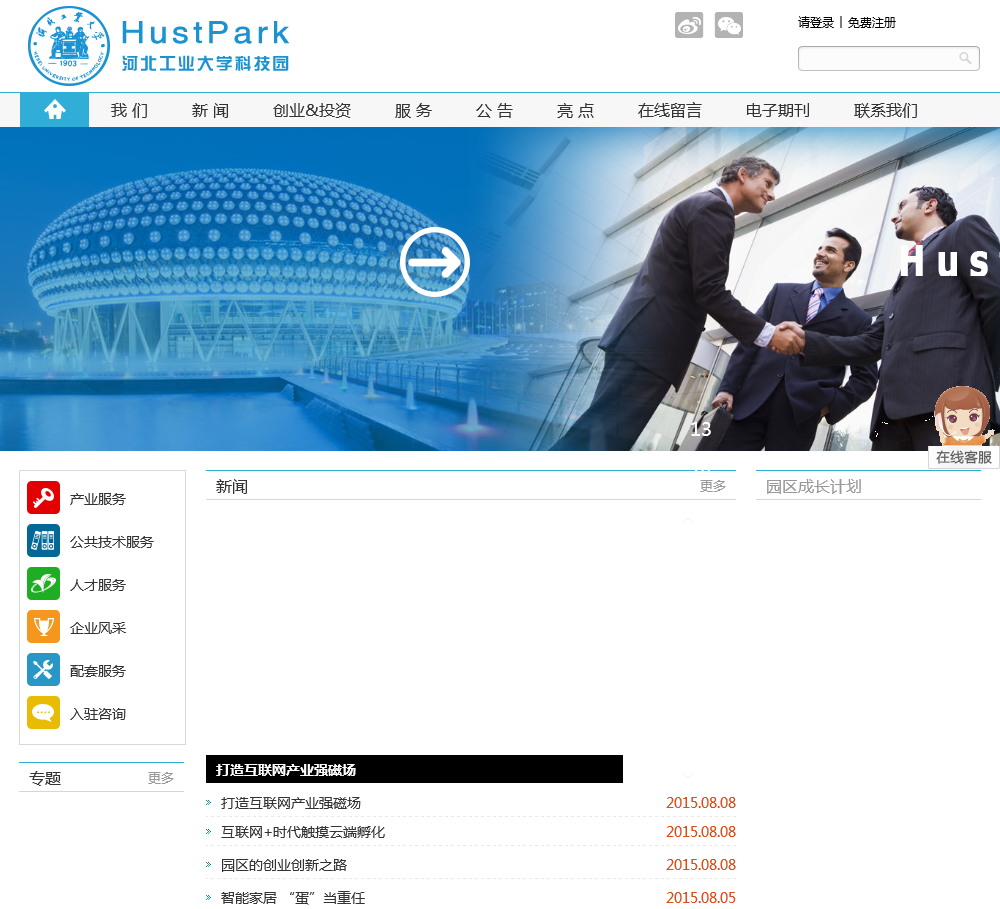1000x909 pixels.
Task: Click 更多 in the 新闻 section header
Action: (x=712, y=486)
